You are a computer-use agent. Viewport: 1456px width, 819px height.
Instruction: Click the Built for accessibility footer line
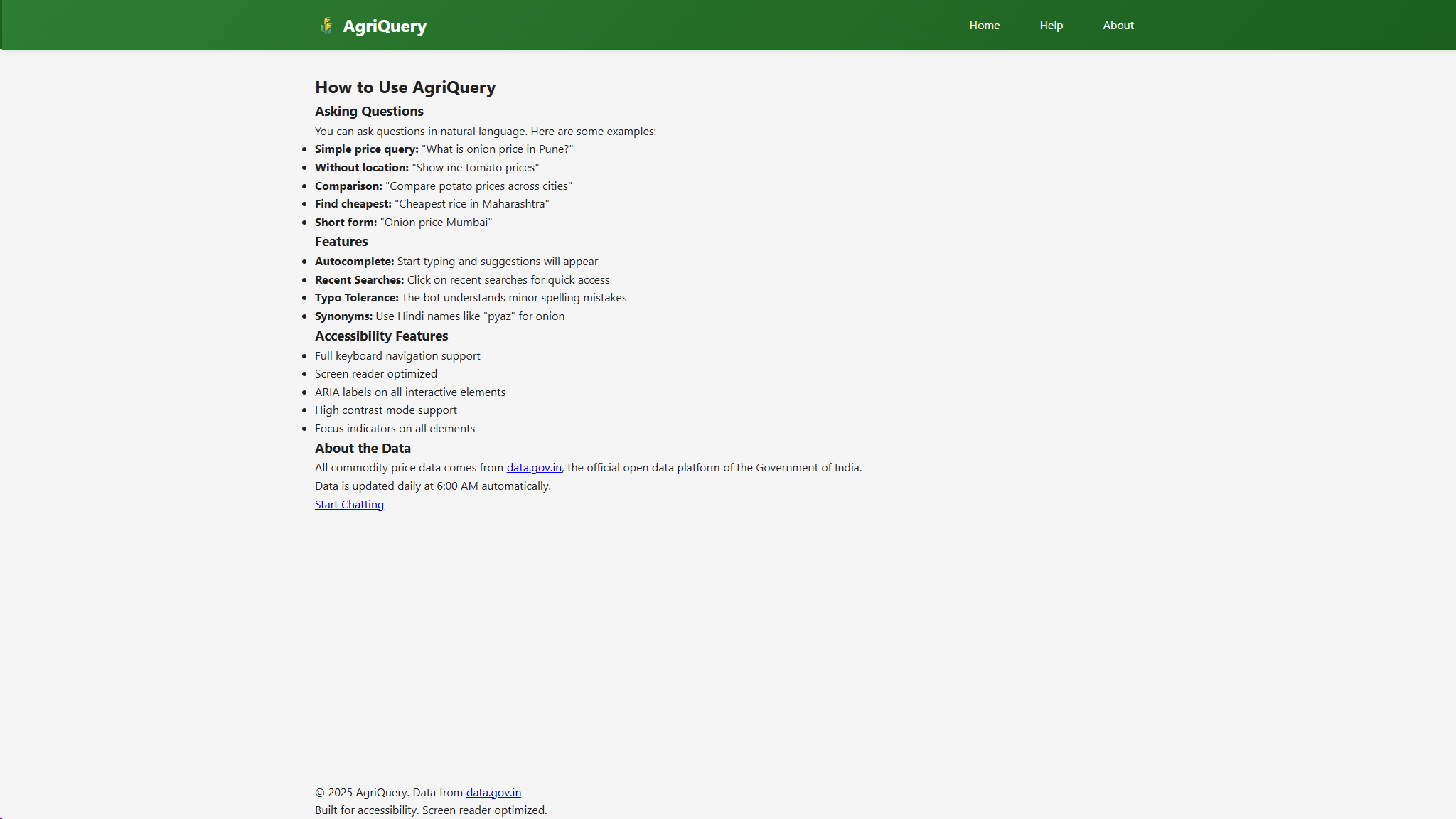coord(431,810)
